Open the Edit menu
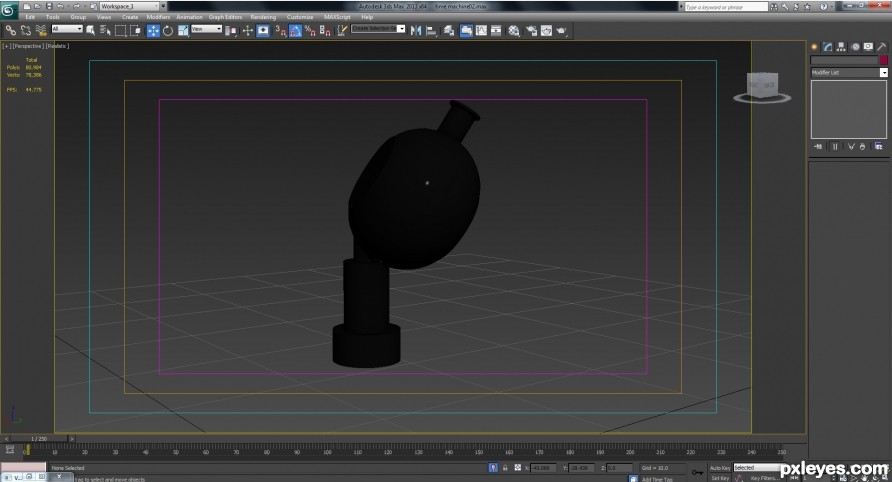The height and width of the screenshot is (482, 892). click(x=30, y=17)
